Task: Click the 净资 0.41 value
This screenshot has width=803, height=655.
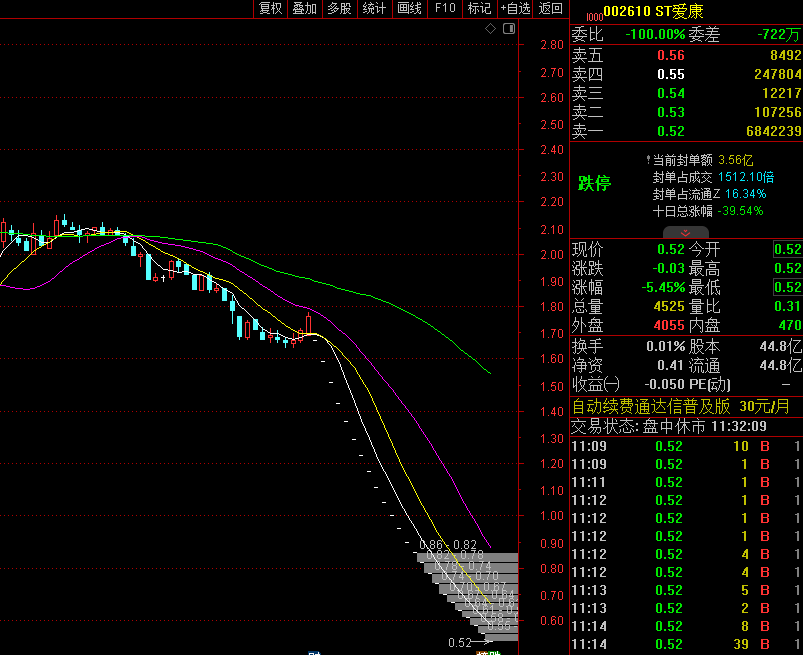Action: (x=671, y=365)
